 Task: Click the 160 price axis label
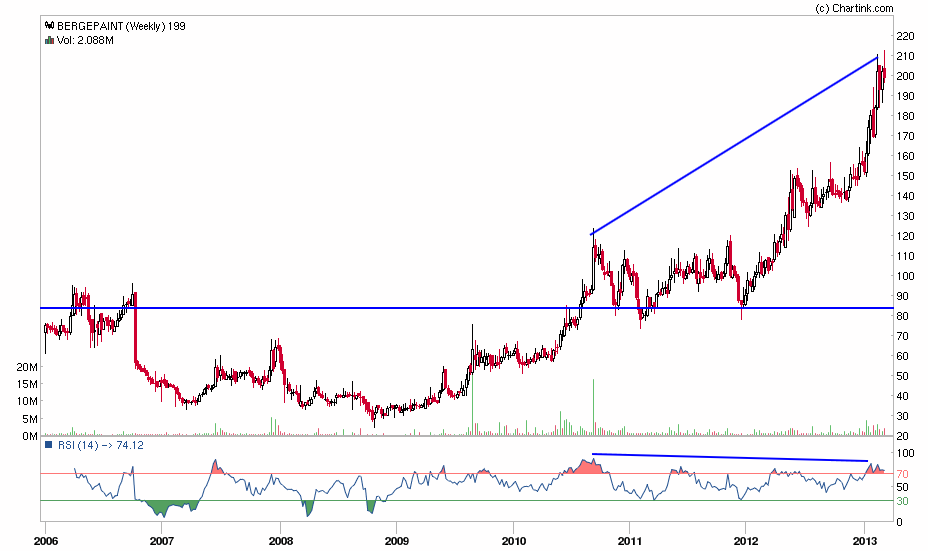tap(906, 157)
